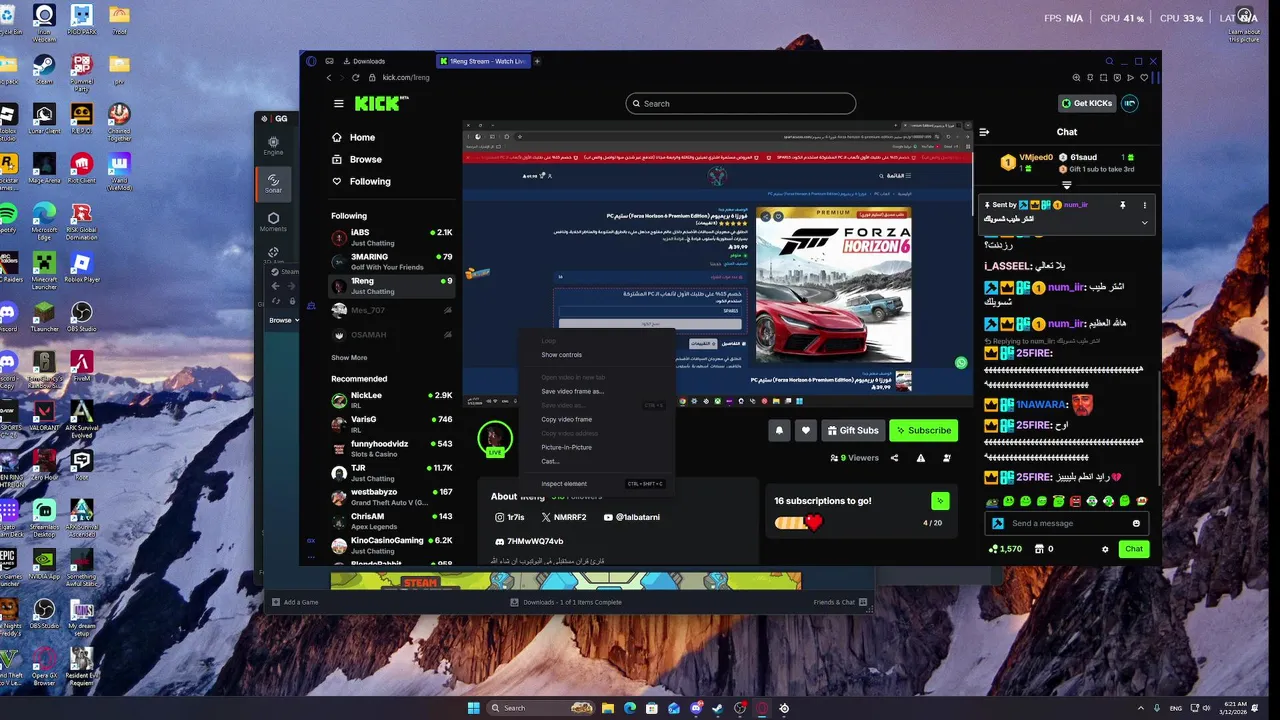This screenshot has width=1280, height=720.
Task: Switch to the Downloads browser tab
Action: 362,61
